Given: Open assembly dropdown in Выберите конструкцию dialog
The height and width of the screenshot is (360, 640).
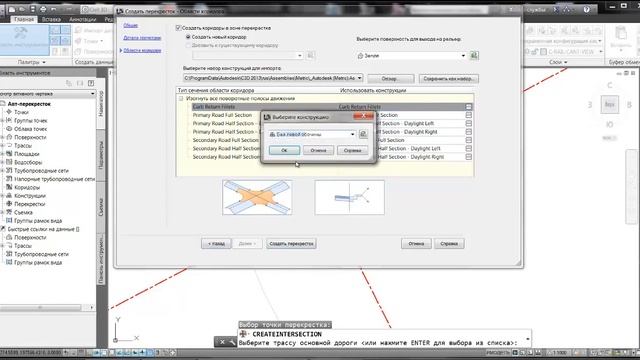Looking at the screenshot, I should pos(353,134).
